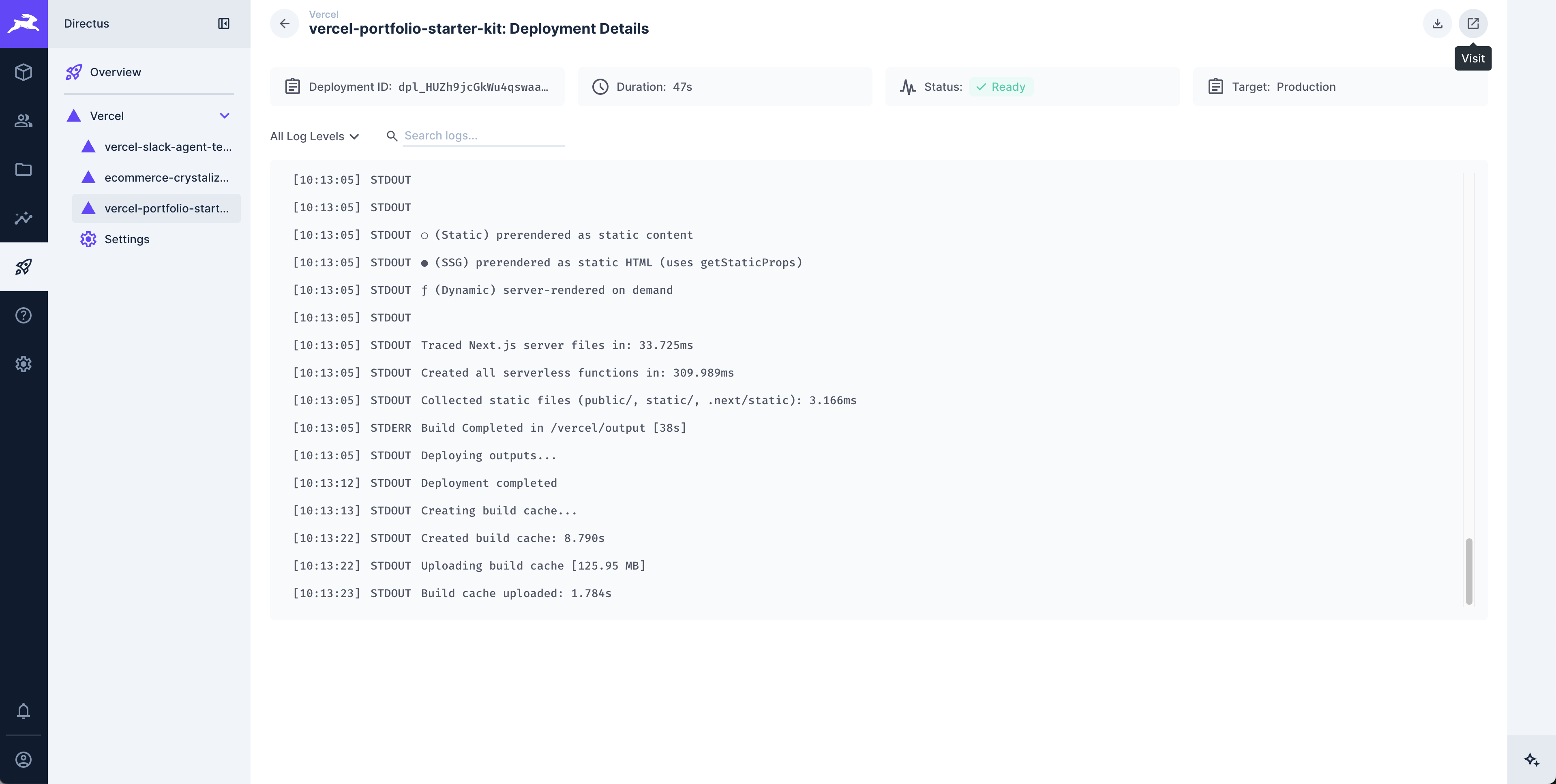Open the user account avatar at bottom
This screenshot has width=1556, height=784.
click(x=24, y=759)
